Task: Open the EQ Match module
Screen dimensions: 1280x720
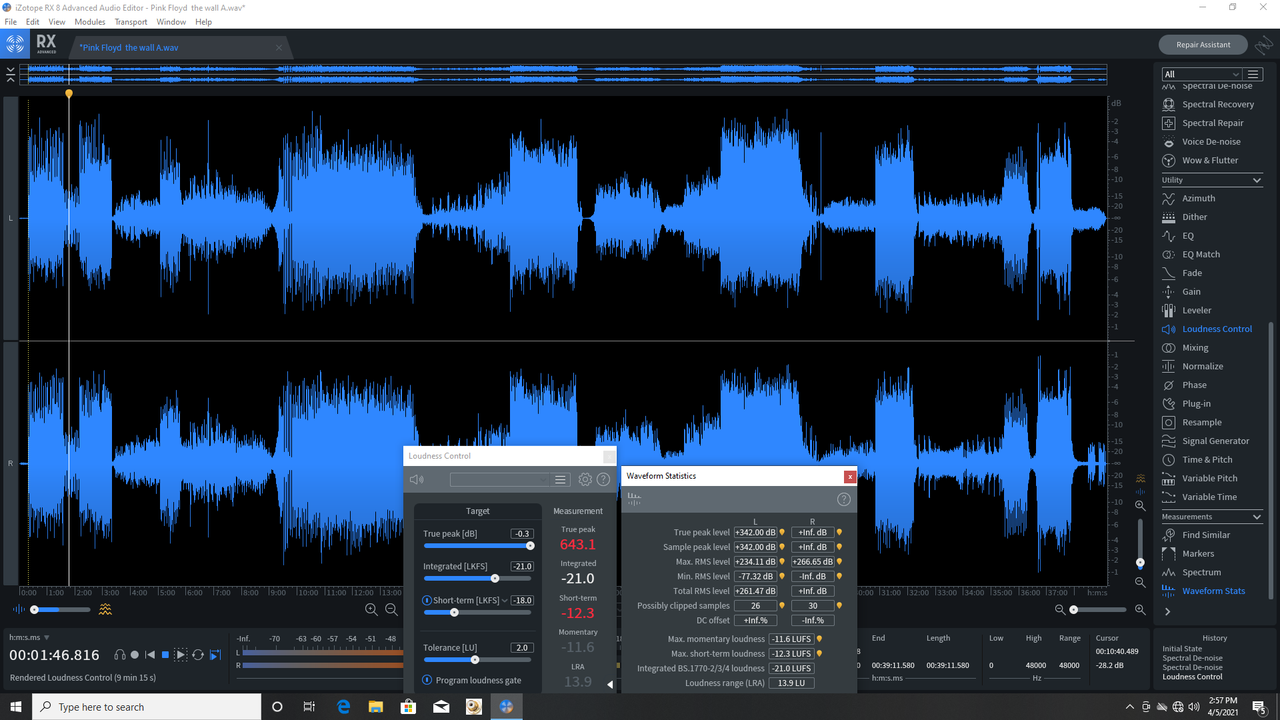Action: pyautogui.click(x=1191, y=254)
